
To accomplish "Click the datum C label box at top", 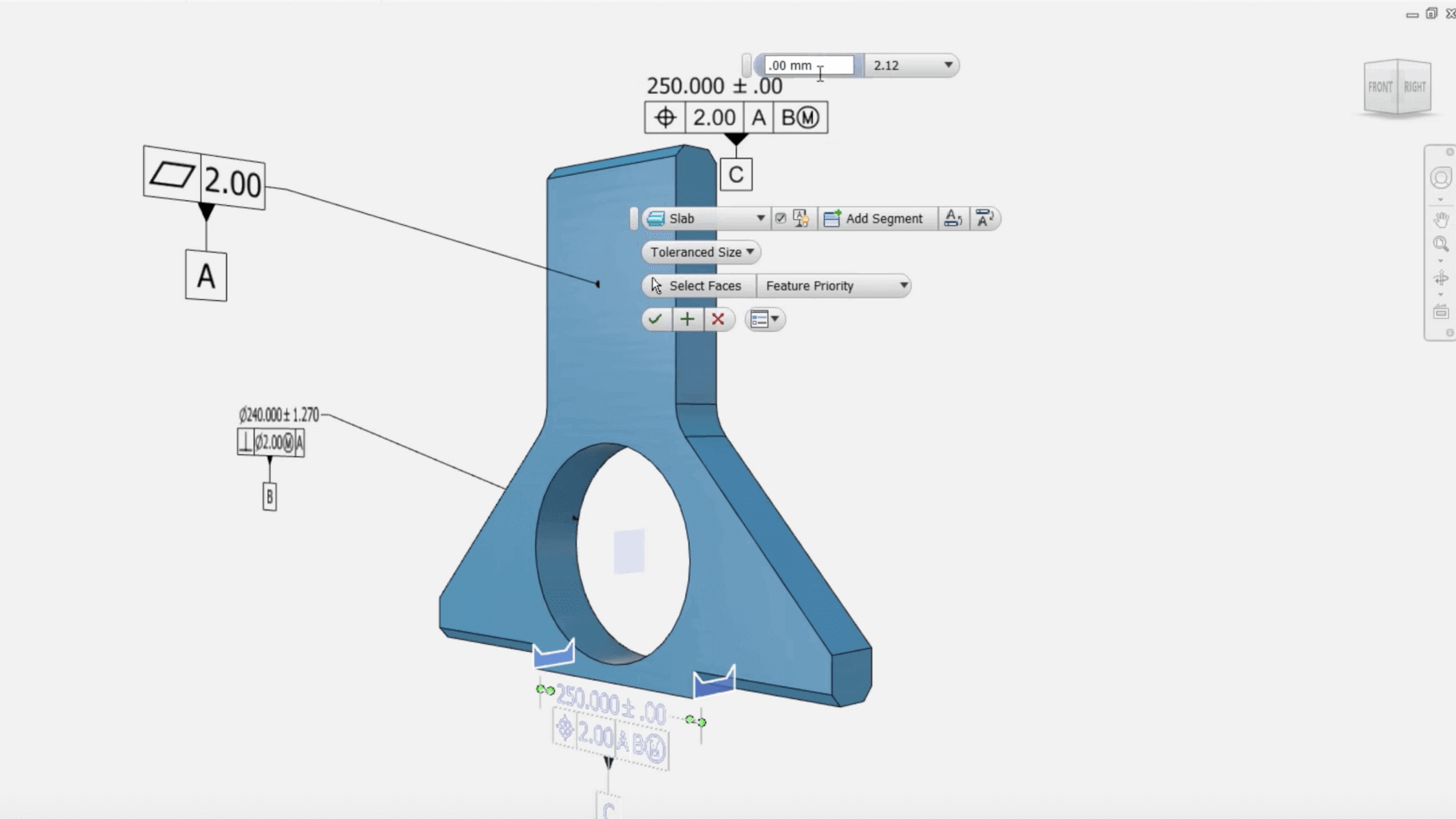I will (736, 174).
